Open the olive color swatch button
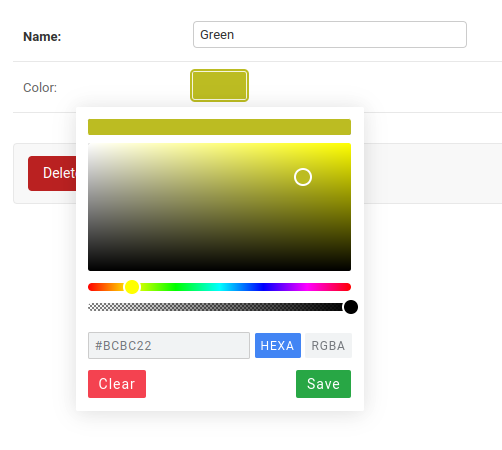502x450 pixels. point(219,85)
